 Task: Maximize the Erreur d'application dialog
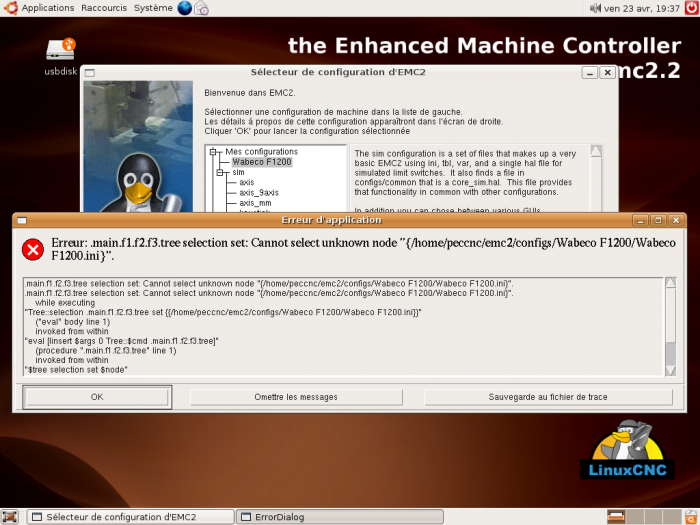[x=658, y=220]
